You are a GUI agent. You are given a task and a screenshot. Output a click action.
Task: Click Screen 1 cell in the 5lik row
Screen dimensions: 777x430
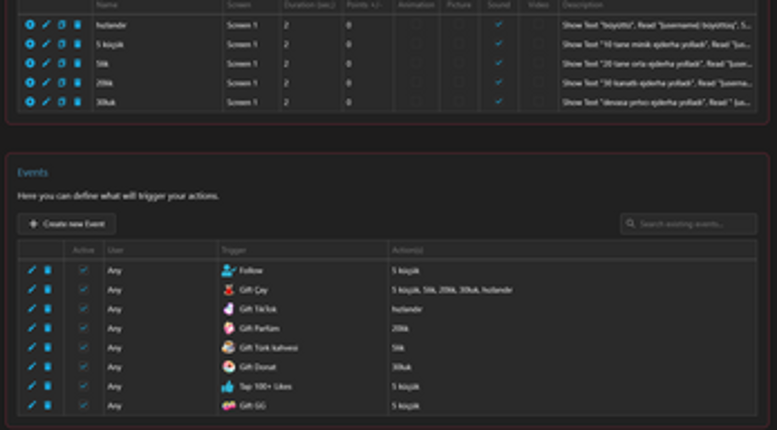click(x=242, y=63)
